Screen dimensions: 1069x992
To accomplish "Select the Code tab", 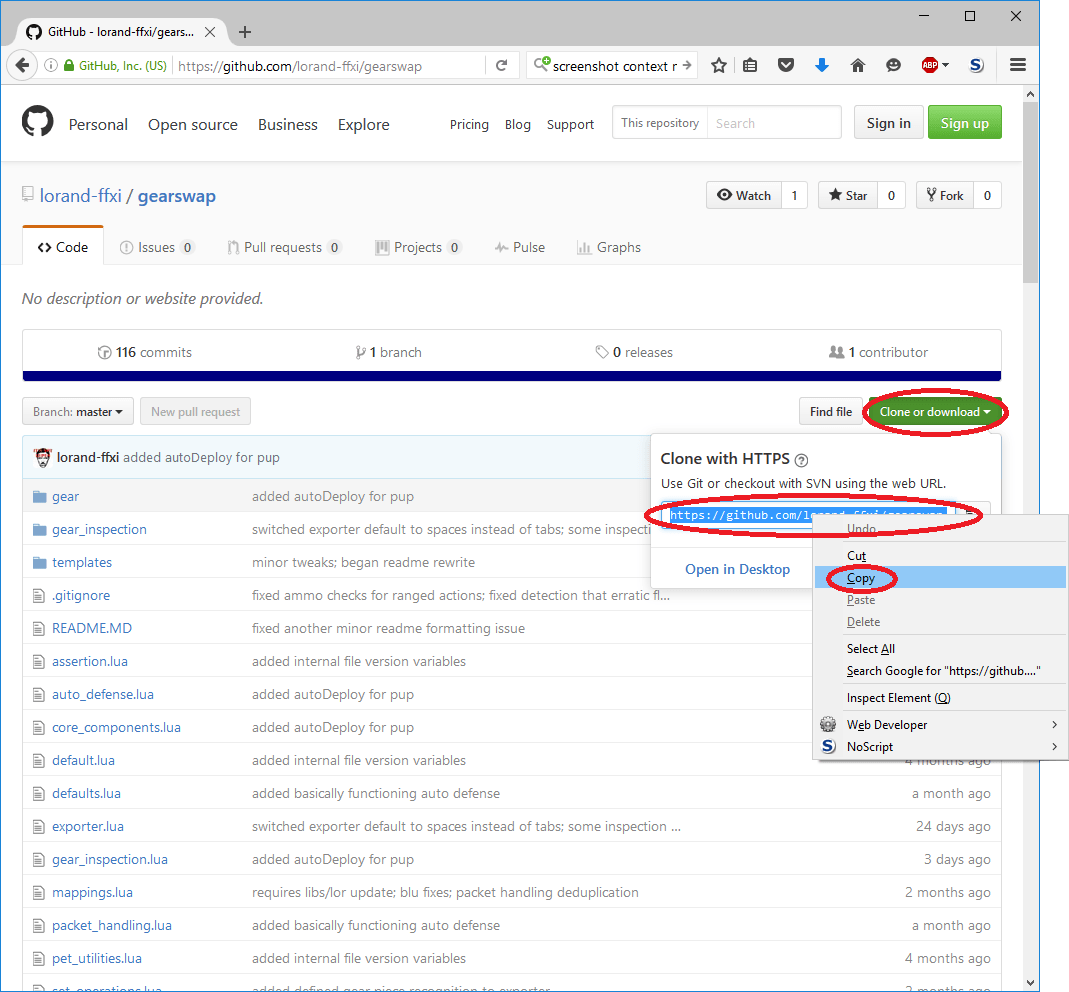I will (63, 247).
